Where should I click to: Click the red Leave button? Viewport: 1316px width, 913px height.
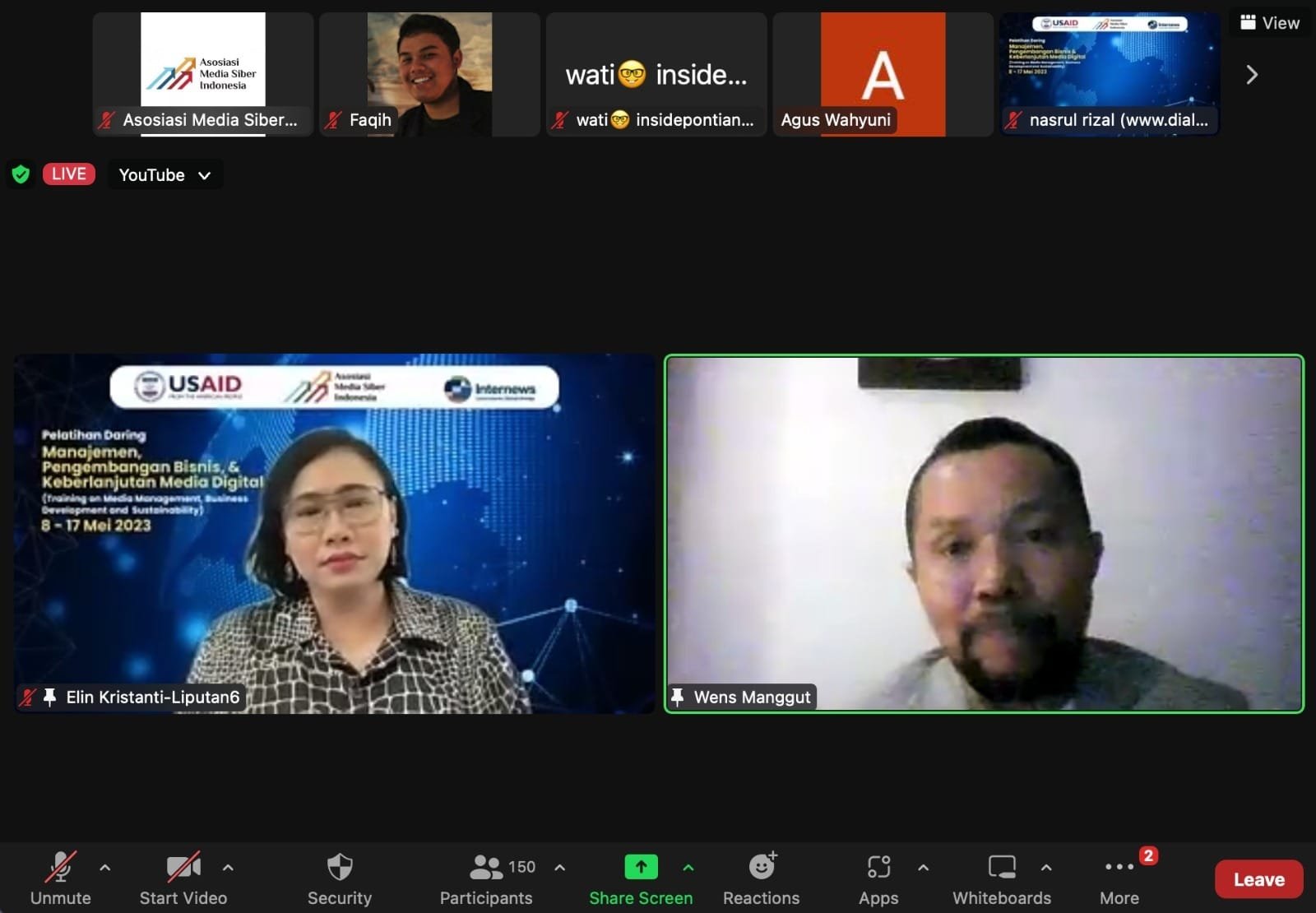pyautogui.click(x=1258, y=879)
